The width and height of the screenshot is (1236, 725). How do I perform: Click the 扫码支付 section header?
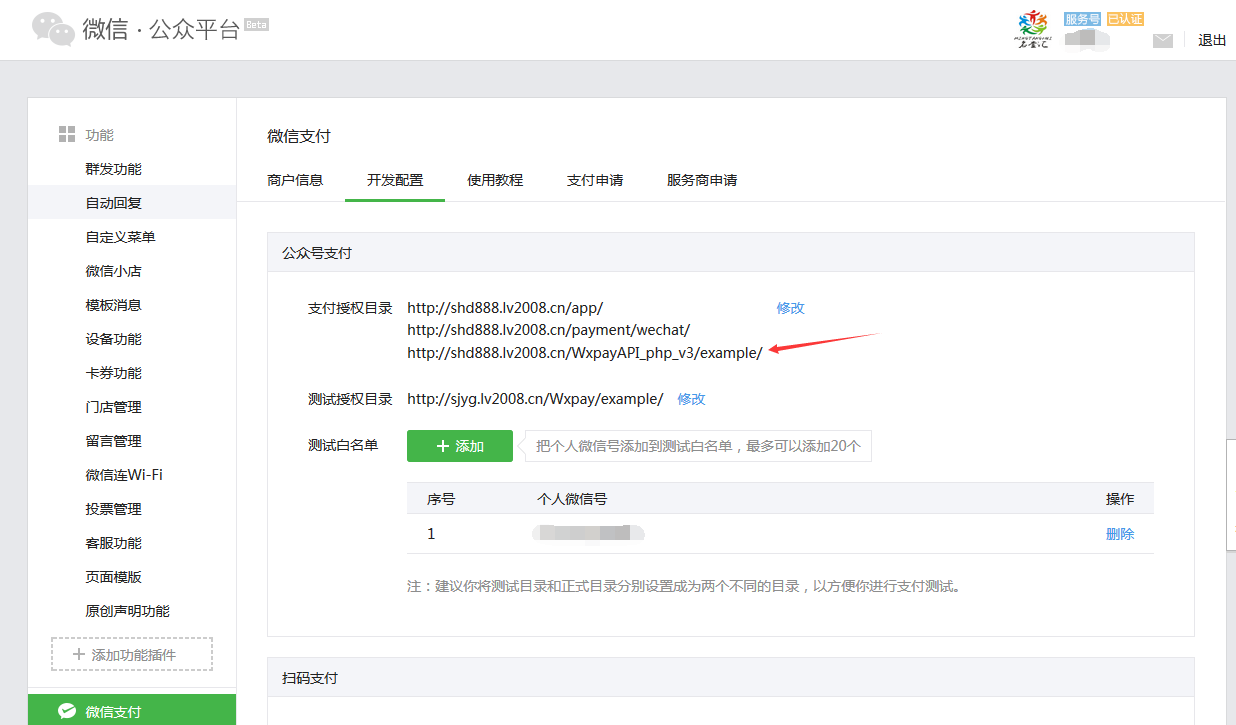point(731,678)
